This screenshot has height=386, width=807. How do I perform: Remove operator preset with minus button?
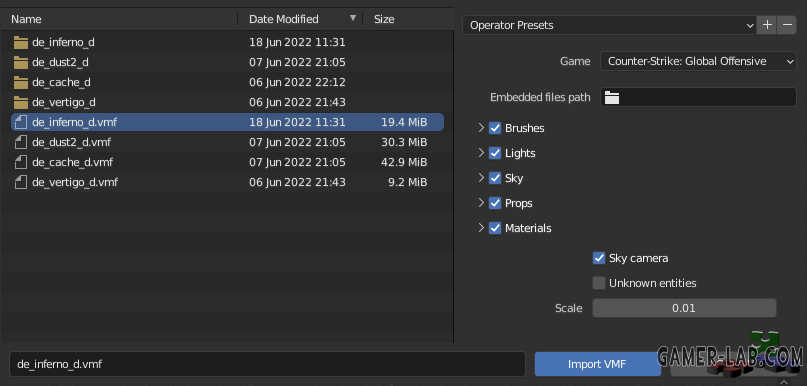coord(787,25)
